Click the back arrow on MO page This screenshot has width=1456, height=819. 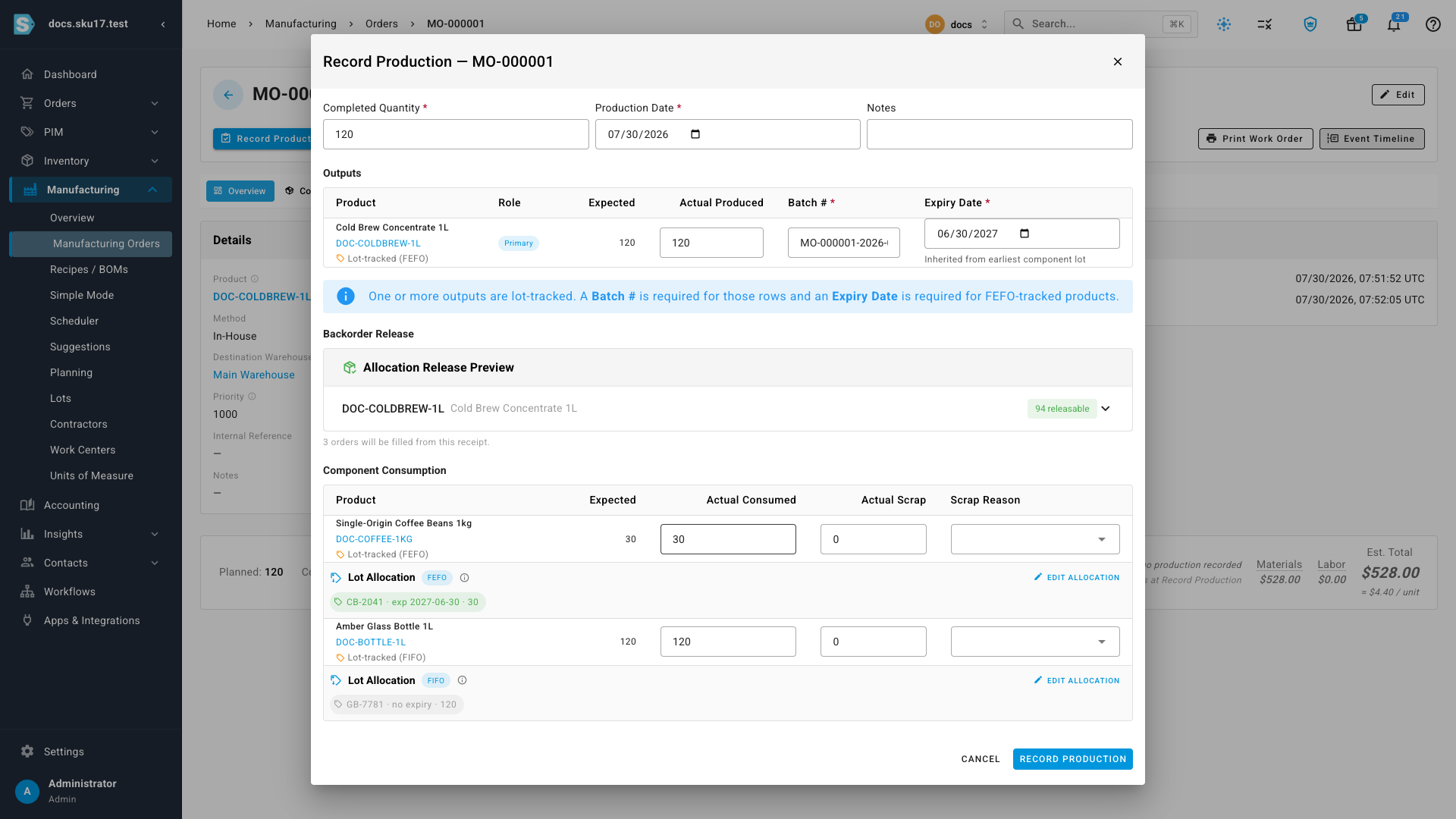pos(228,95)
